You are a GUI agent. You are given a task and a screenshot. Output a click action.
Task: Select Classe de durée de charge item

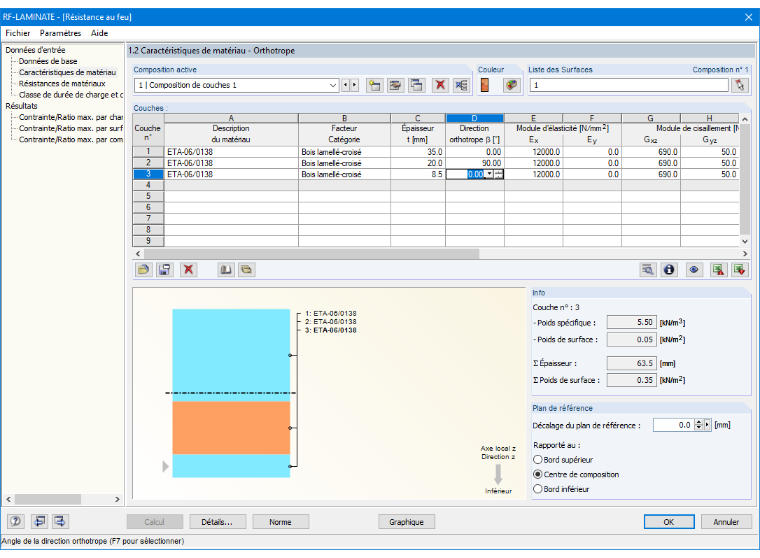coord(71,95)
